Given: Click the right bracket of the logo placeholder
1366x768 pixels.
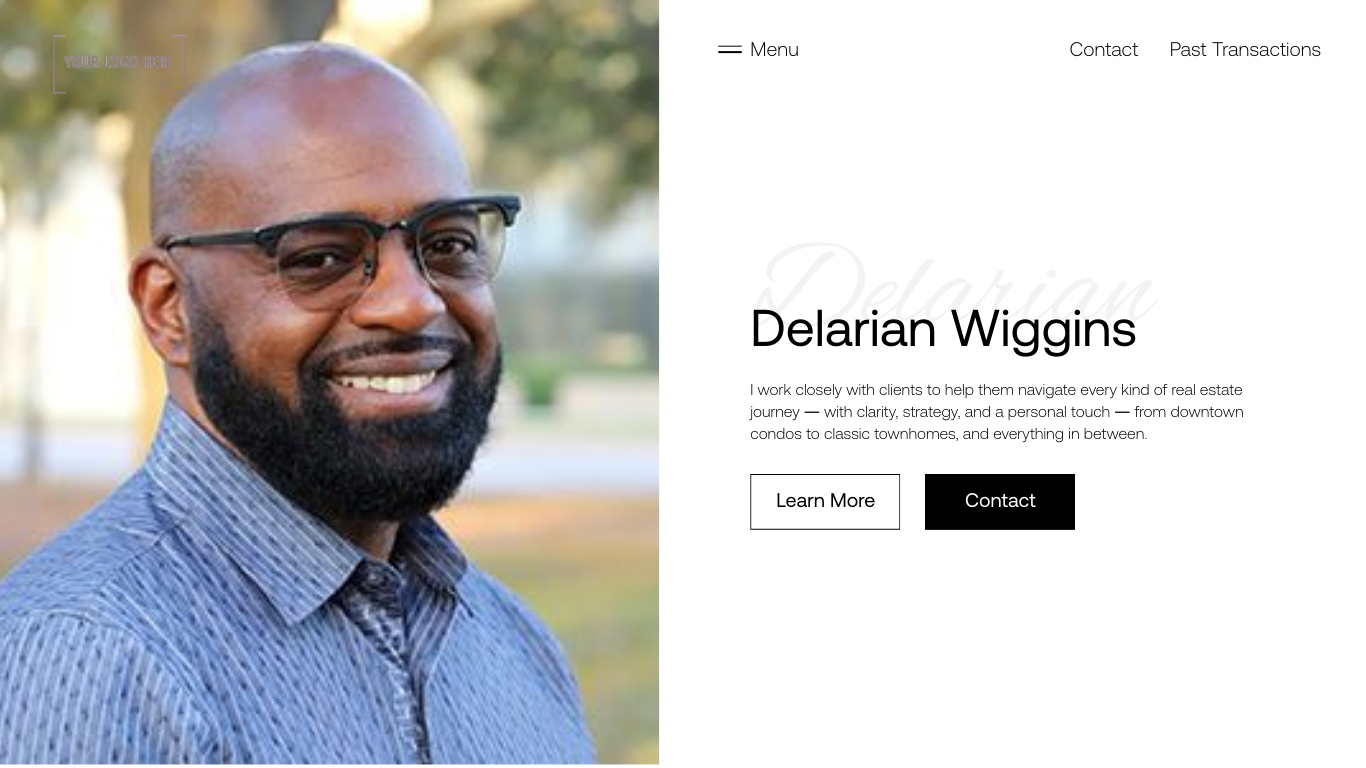Looking at the screenshot, I should coord(180,64).
